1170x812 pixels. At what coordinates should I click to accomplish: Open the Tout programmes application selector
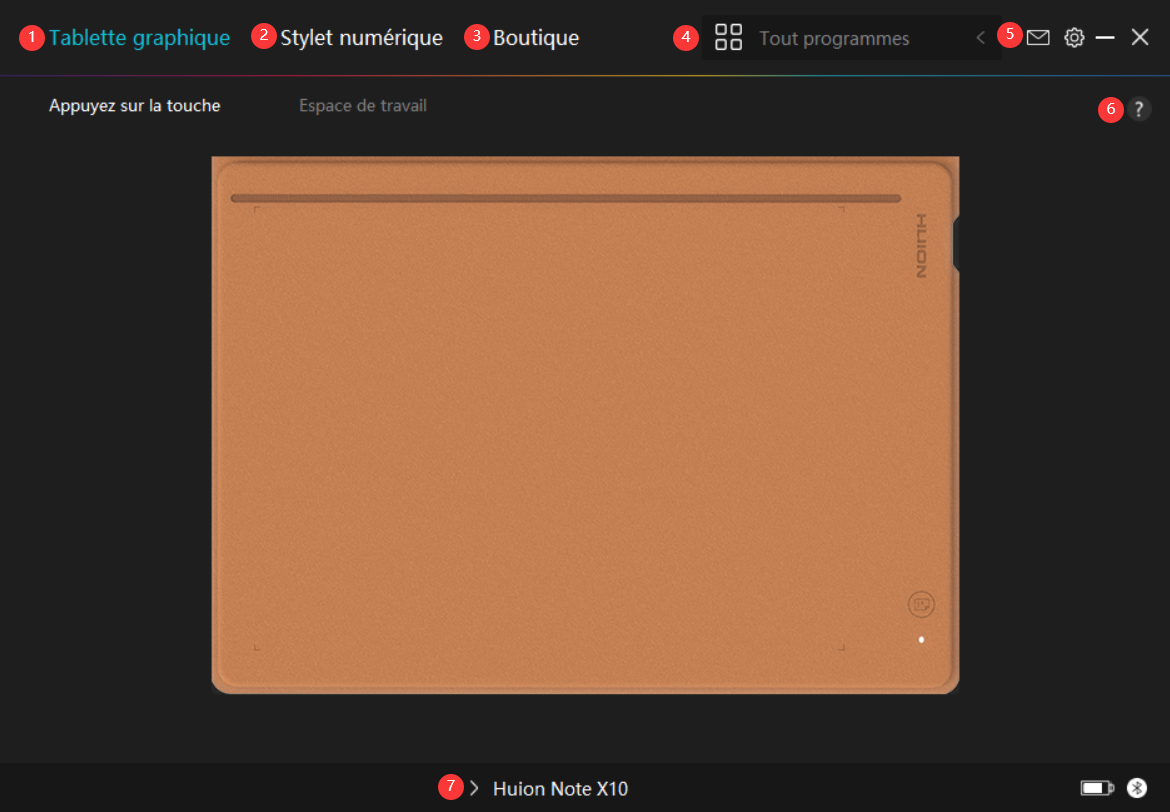click(x=834, y=37)
